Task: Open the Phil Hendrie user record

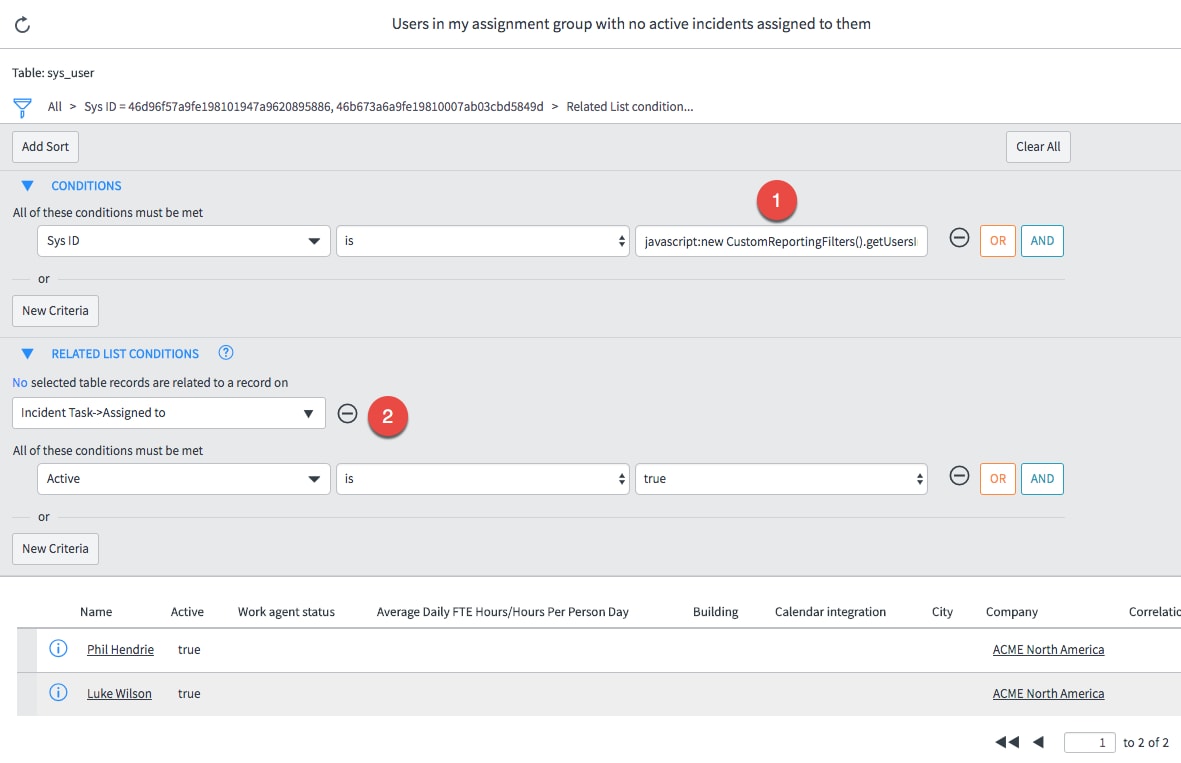Action: tap(120, 648)
